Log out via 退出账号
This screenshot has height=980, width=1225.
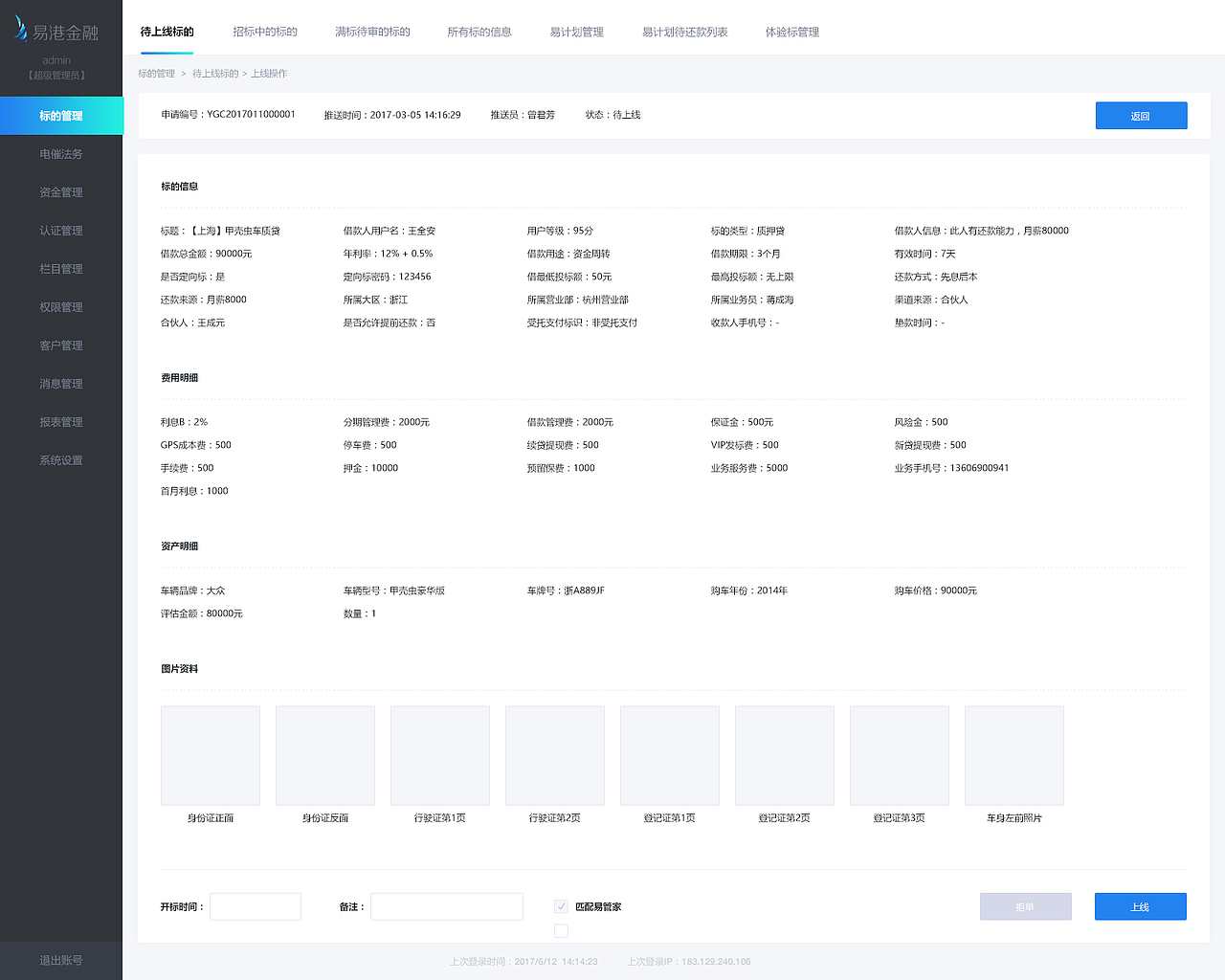61,960
